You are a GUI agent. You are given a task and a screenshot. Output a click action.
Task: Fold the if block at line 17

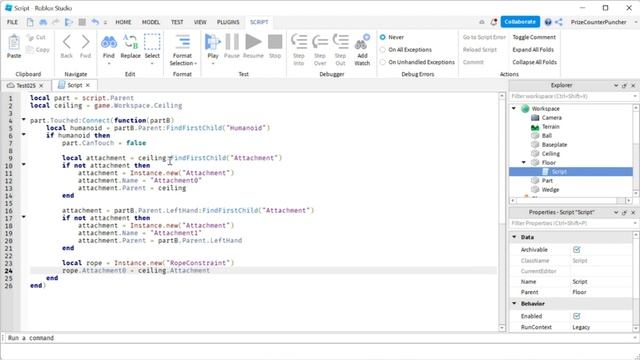point(24,217)
